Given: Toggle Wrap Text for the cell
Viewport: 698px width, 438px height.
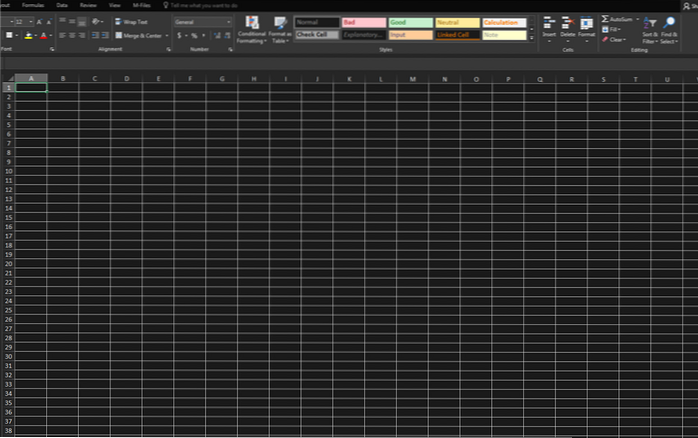Looking at the screenshot, I should pyautogui.click(x=131, y=21).
